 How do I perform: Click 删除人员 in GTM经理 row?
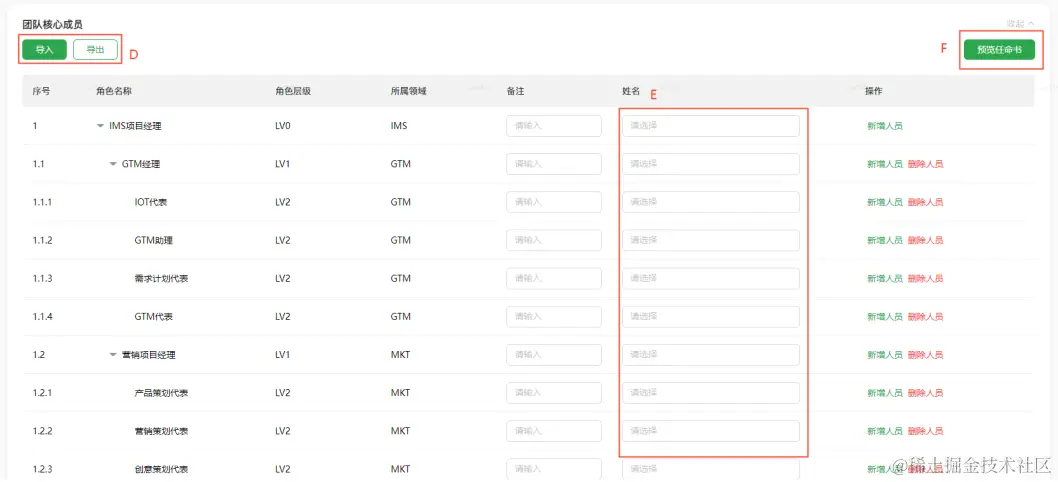[926, 164]
